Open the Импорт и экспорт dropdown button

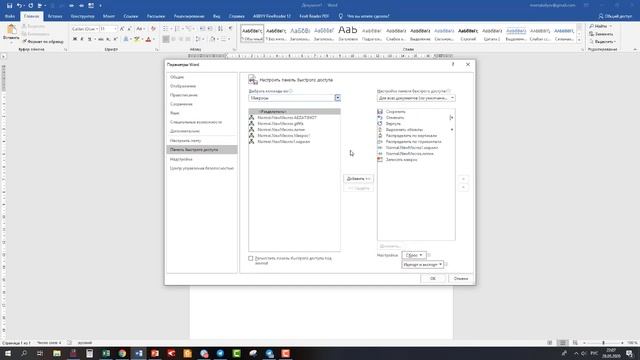[422, 264]
